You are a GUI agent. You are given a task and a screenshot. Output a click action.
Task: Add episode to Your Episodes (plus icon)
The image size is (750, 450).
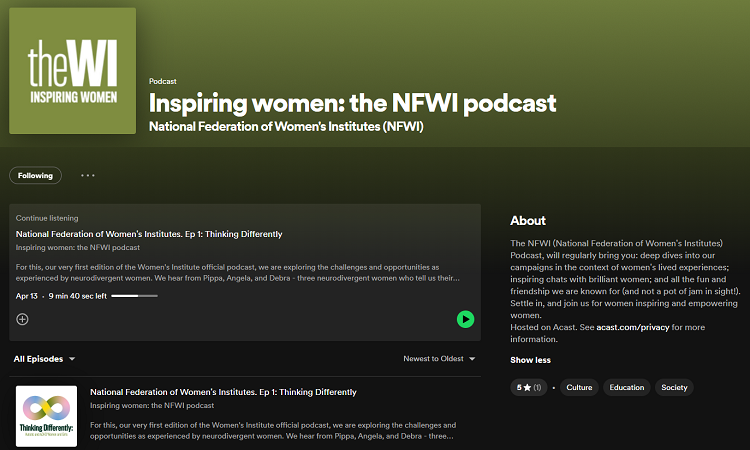(x=22, y=319)
